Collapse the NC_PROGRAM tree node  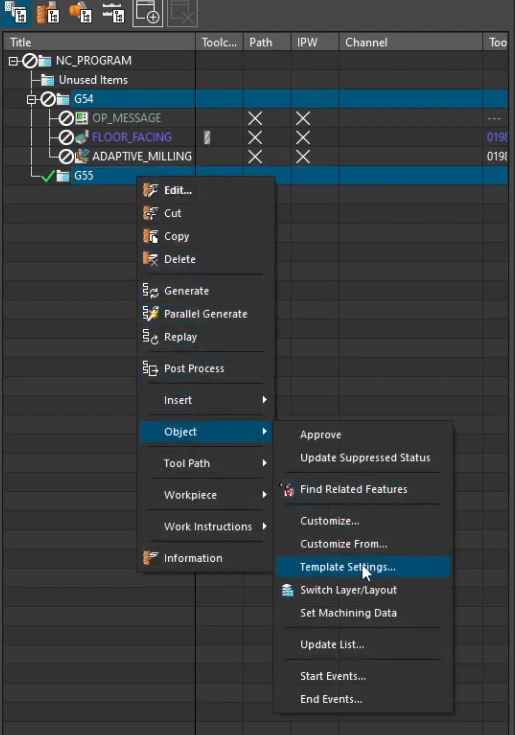(13, 61)
